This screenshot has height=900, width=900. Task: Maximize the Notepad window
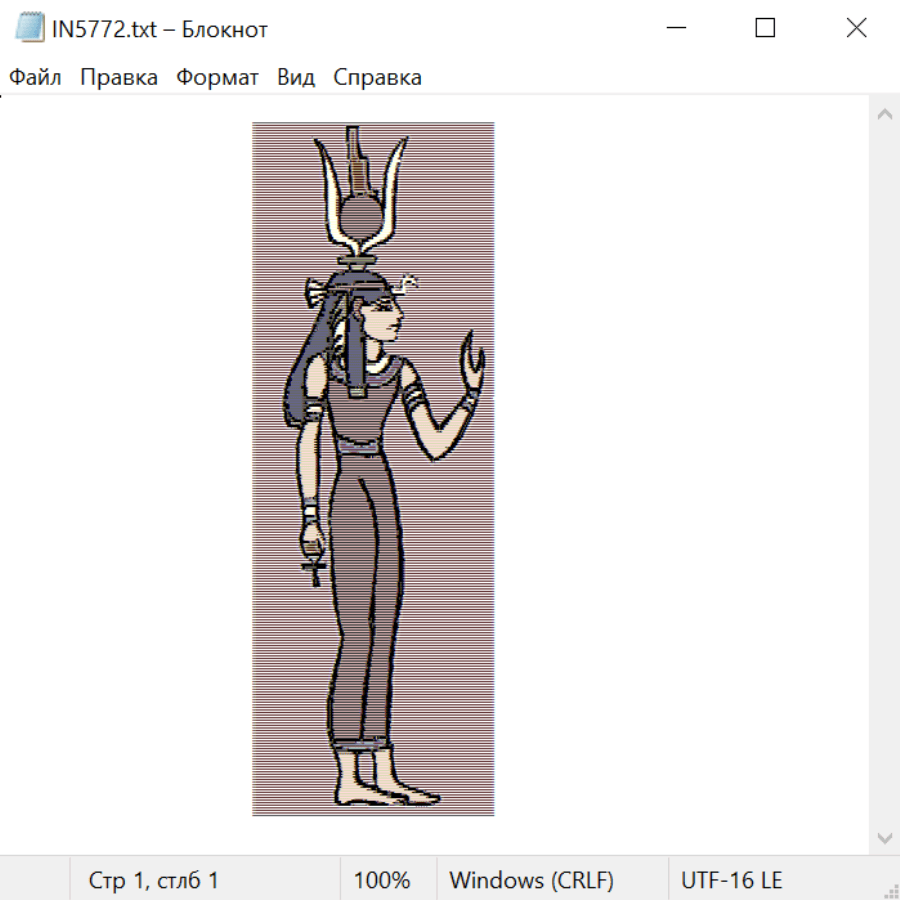point(765,29)
